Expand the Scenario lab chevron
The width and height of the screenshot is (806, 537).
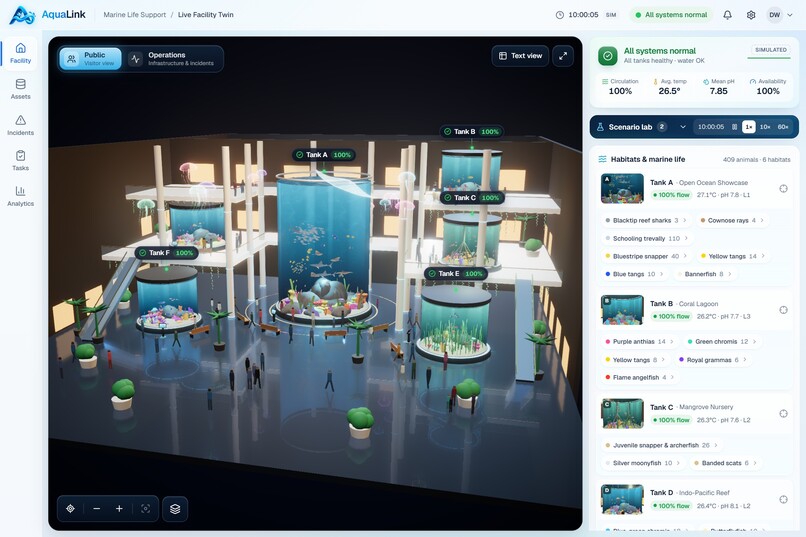[683, 127]
